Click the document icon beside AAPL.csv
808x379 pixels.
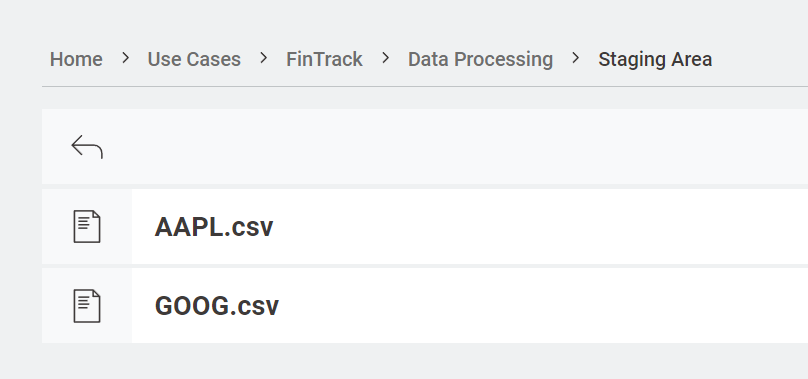pos(87,226)
